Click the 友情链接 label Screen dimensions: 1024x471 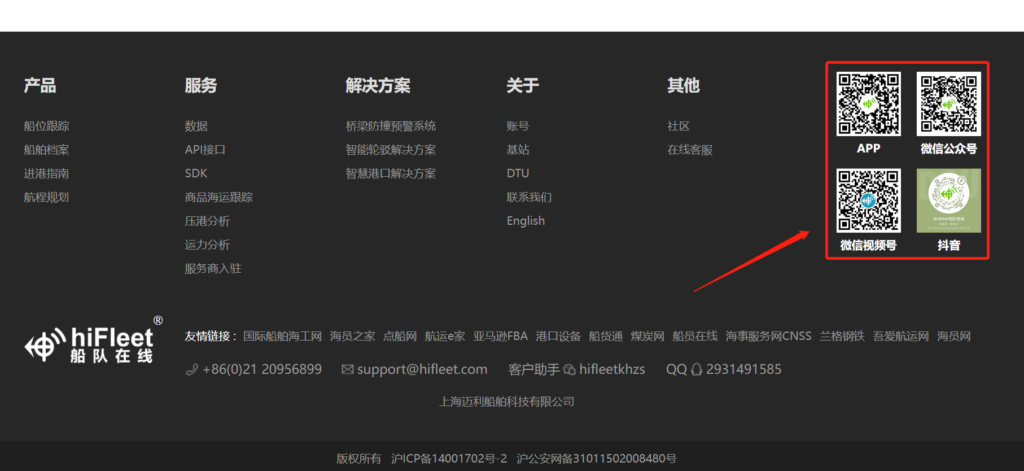(210, 336)
